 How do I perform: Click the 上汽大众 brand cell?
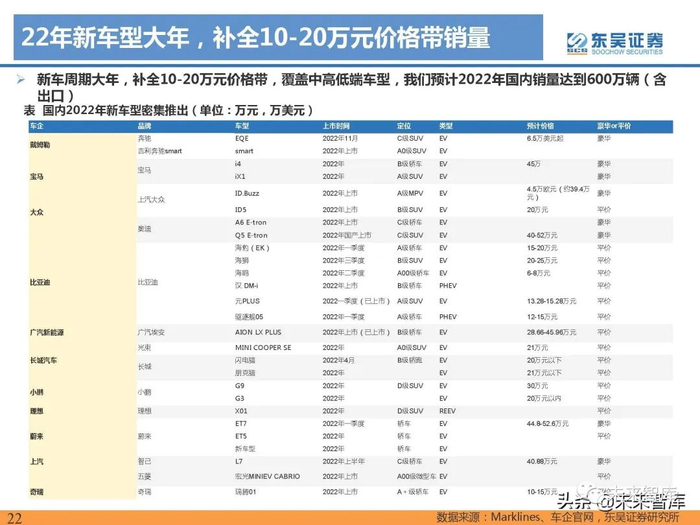click(151, 200)
